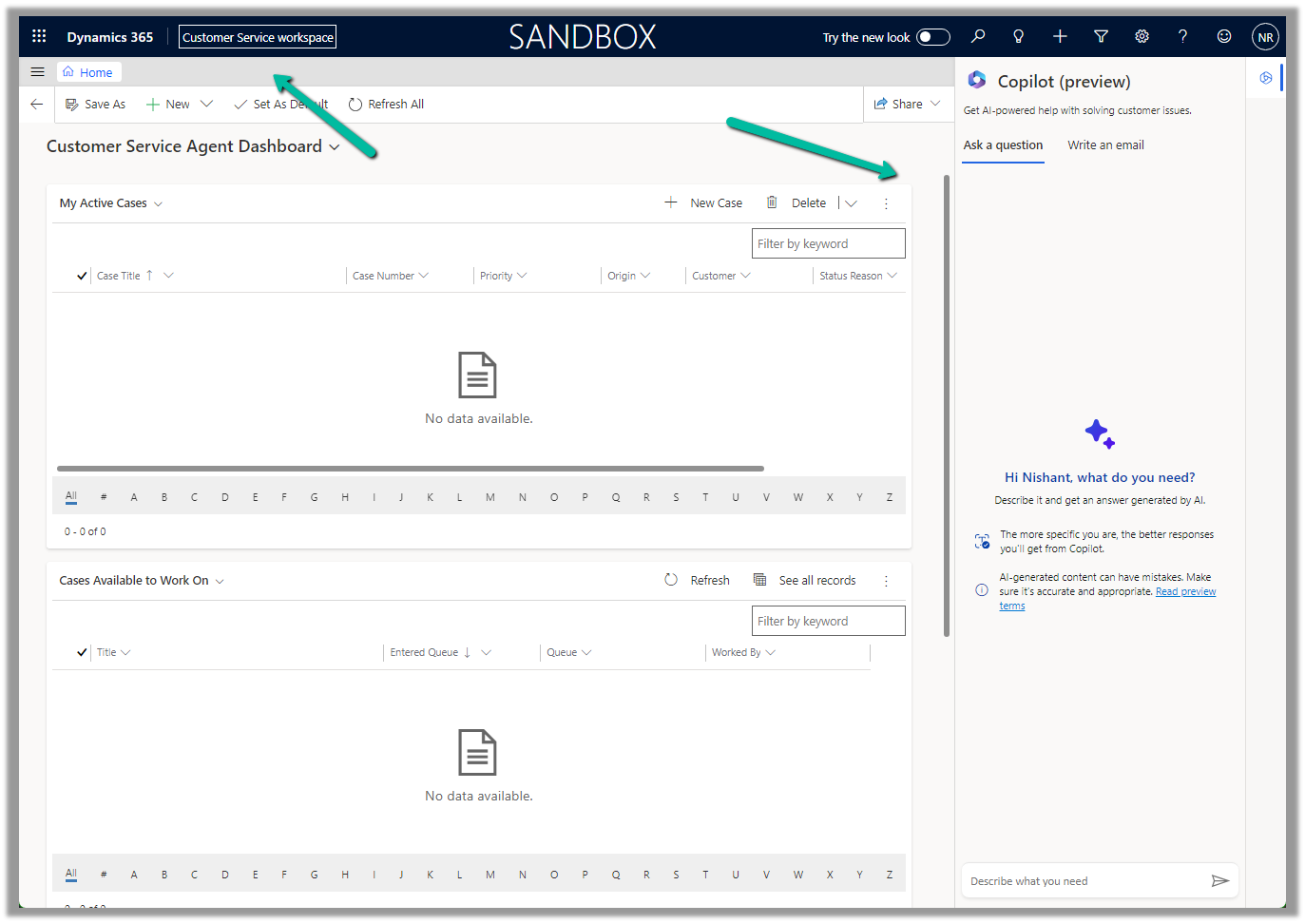Click the back arrow in command bar
This screenshot has height=924, width=1305.
pyautogui.click(x=37, y=105)
